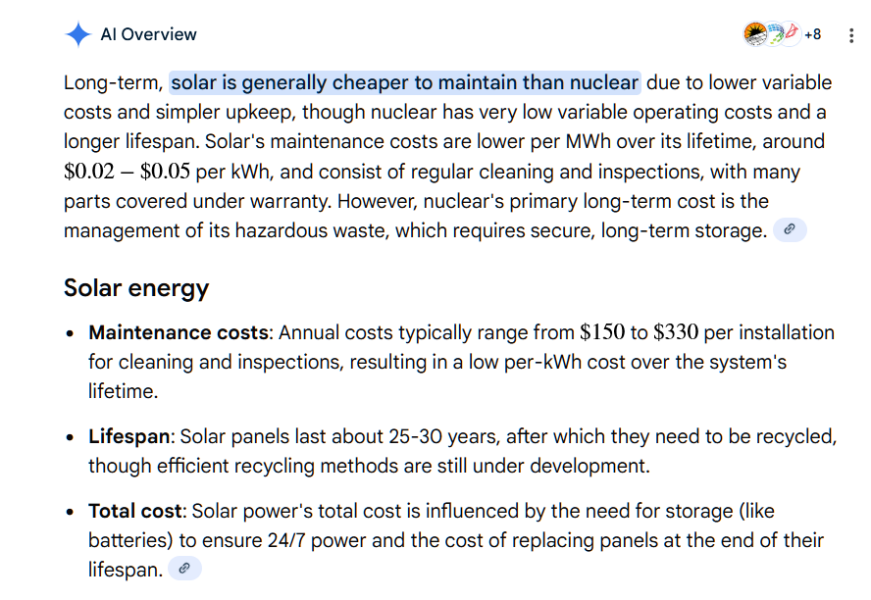Click the words 'Long-term,' at paragraph start
871x600 pixels.
[x=113, y=82]
